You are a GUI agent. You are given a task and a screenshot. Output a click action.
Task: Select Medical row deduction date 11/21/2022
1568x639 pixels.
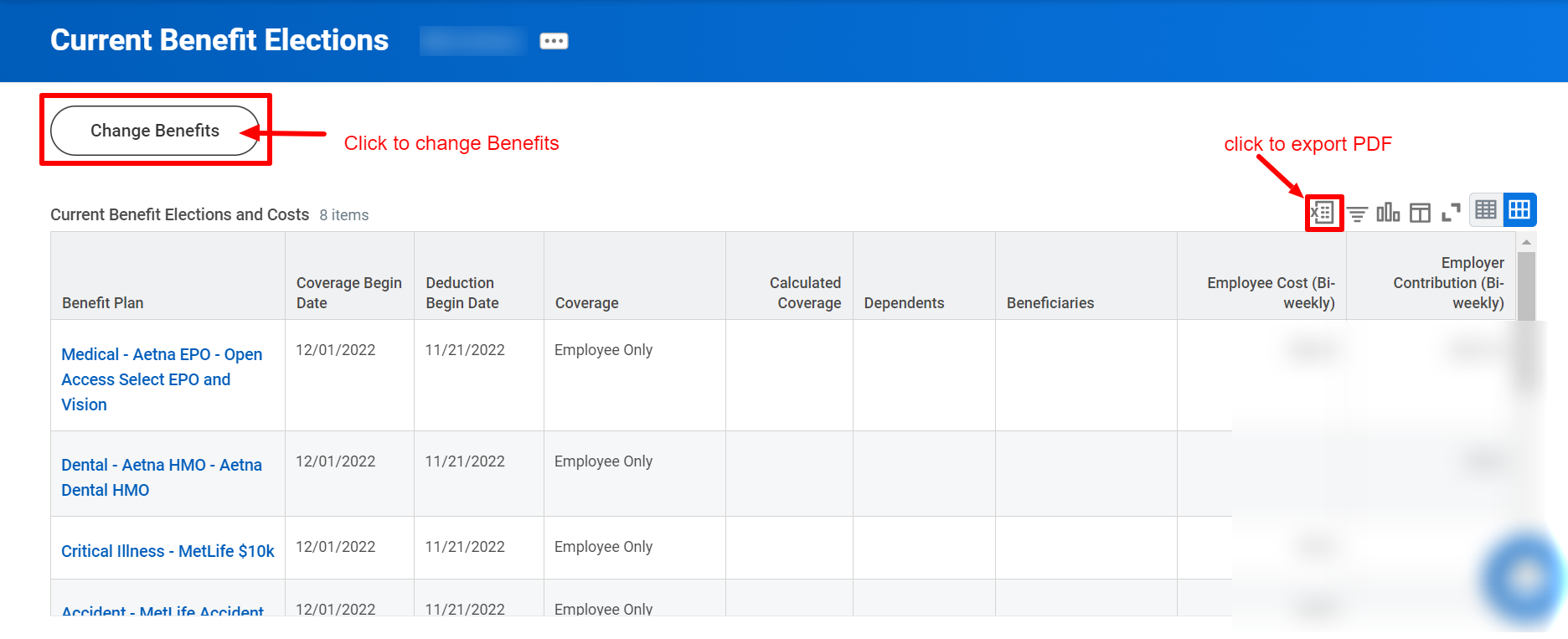(x=465, y=350)
